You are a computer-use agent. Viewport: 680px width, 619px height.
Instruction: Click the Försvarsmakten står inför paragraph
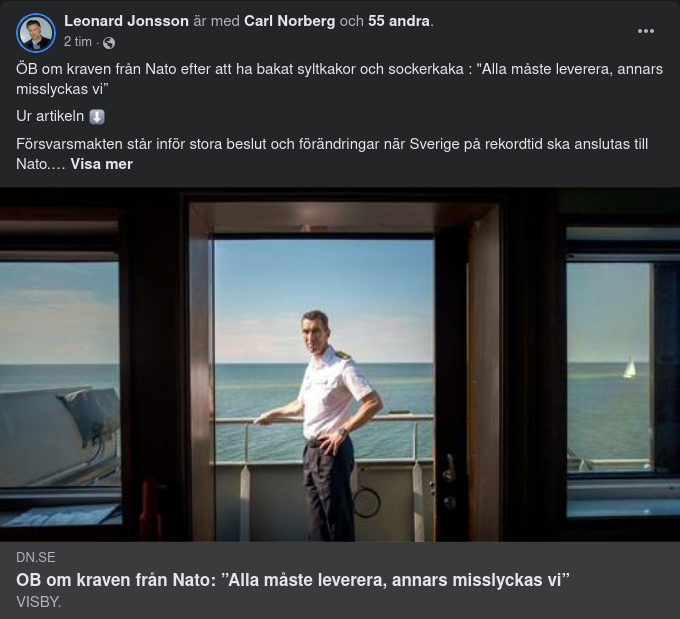click(332, 154)
